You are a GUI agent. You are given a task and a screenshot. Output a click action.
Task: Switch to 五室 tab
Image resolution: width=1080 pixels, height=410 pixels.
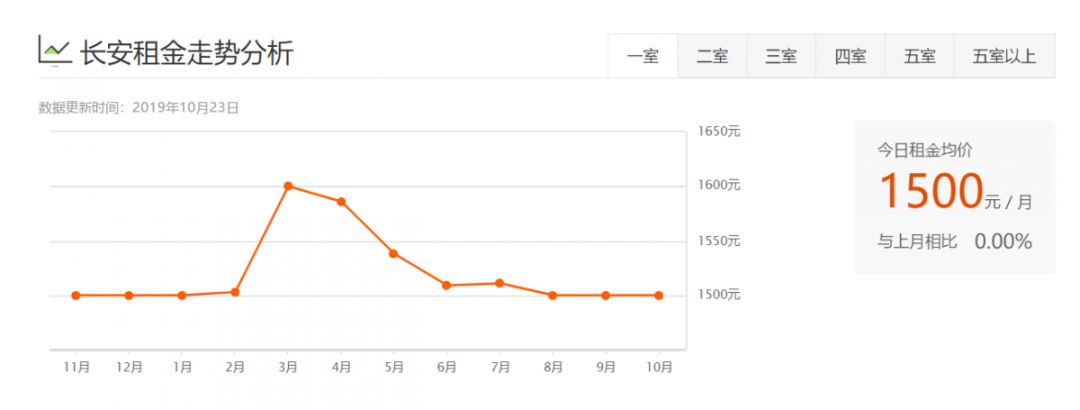(x=920, y=56)
